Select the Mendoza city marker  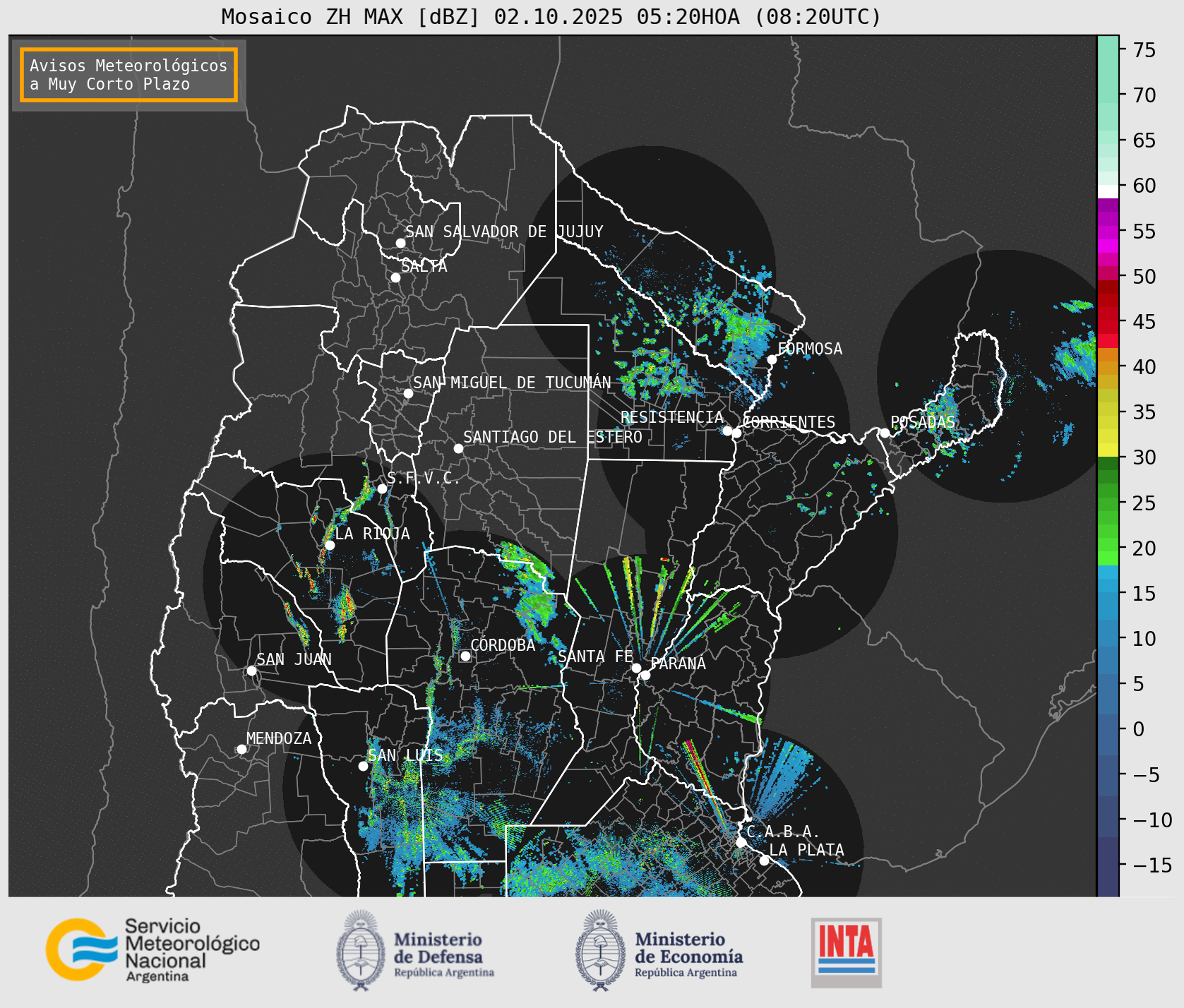point(241,749)
